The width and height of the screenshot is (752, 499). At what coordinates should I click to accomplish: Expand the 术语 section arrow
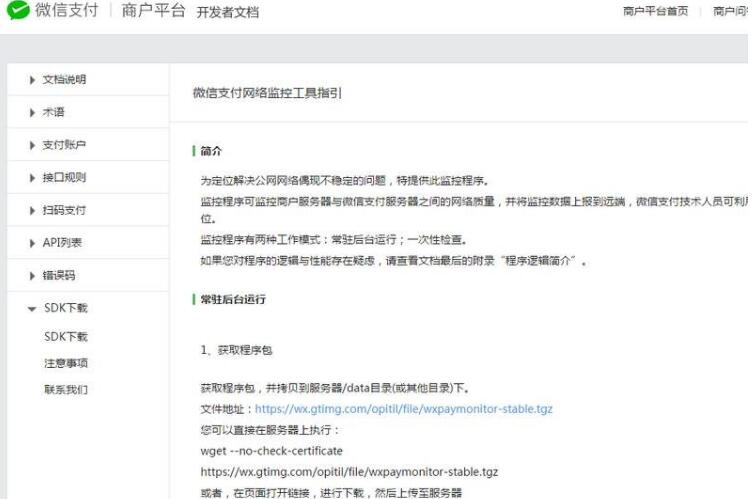pos(32,113)
